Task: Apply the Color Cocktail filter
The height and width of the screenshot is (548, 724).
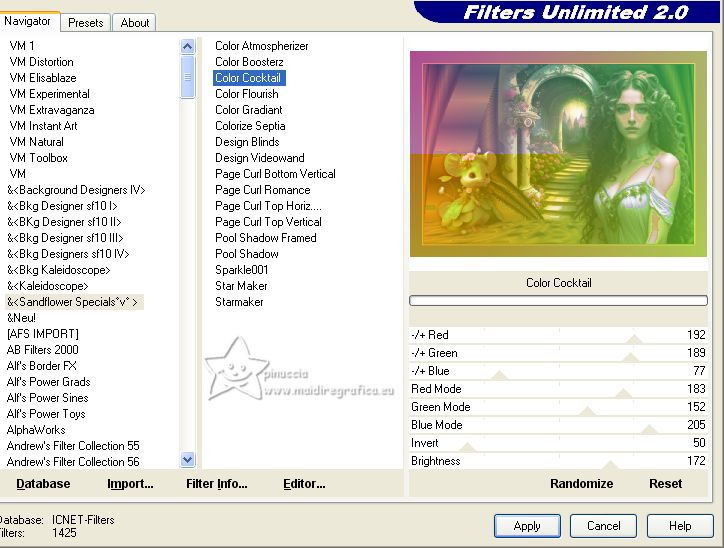Action: click(527, 526)
